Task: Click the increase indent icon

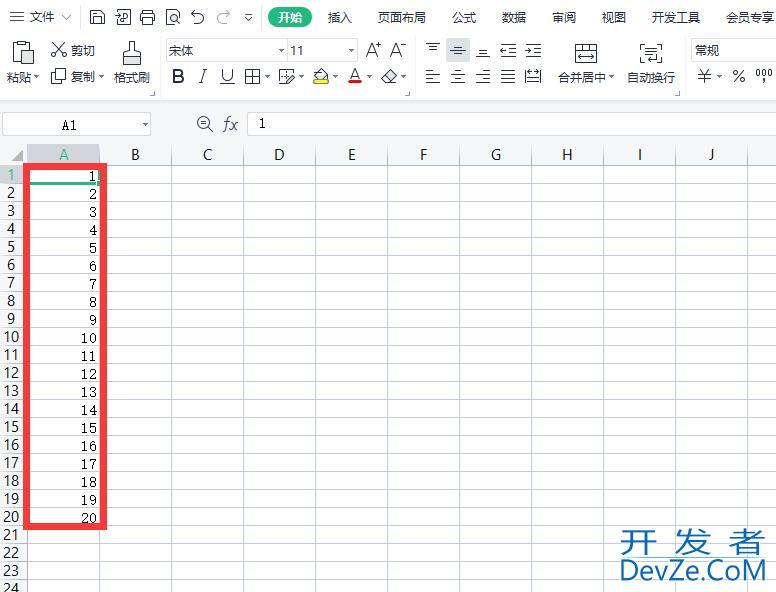Action: click(533, 50)
